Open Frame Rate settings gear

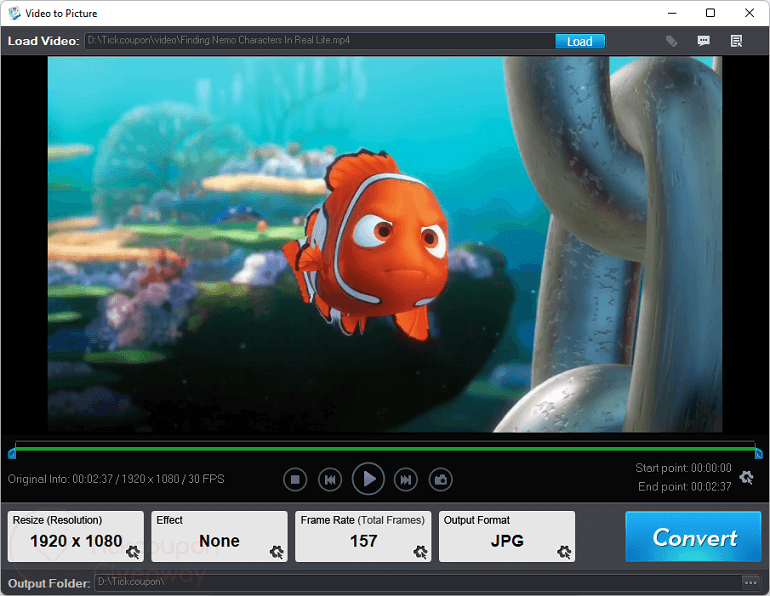(420, 552)
